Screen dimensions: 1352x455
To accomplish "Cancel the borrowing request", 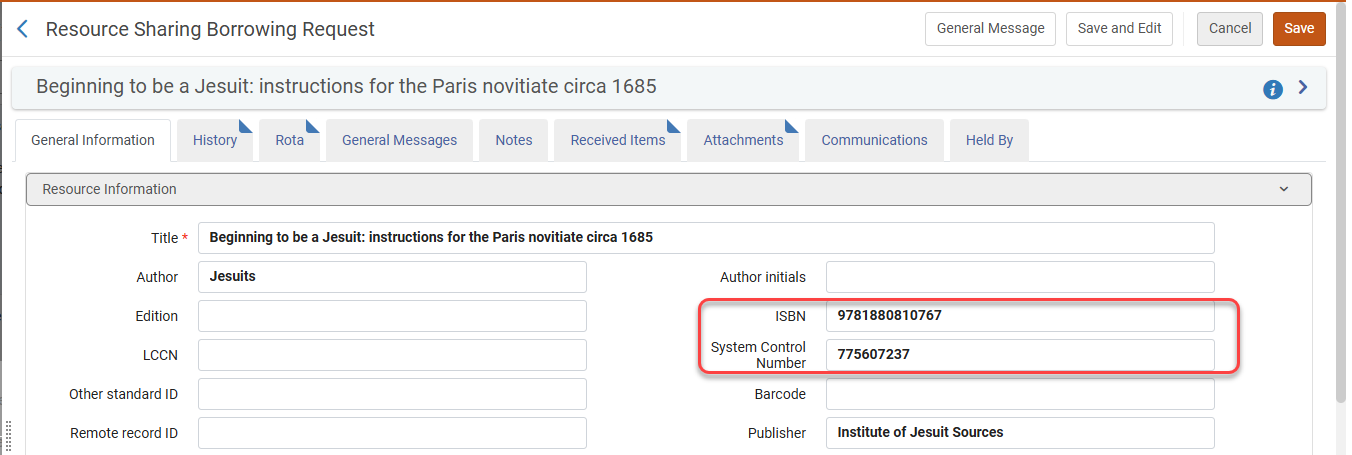I will point(1229,29).
